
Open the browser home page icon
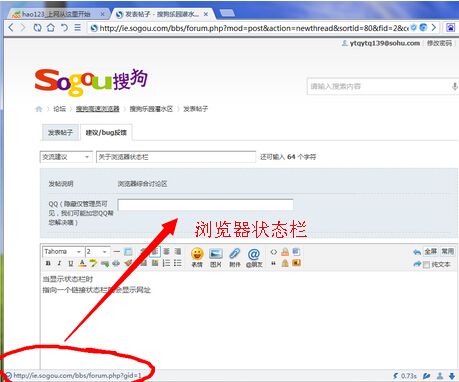pyautogui.click(x=51, y=27)
